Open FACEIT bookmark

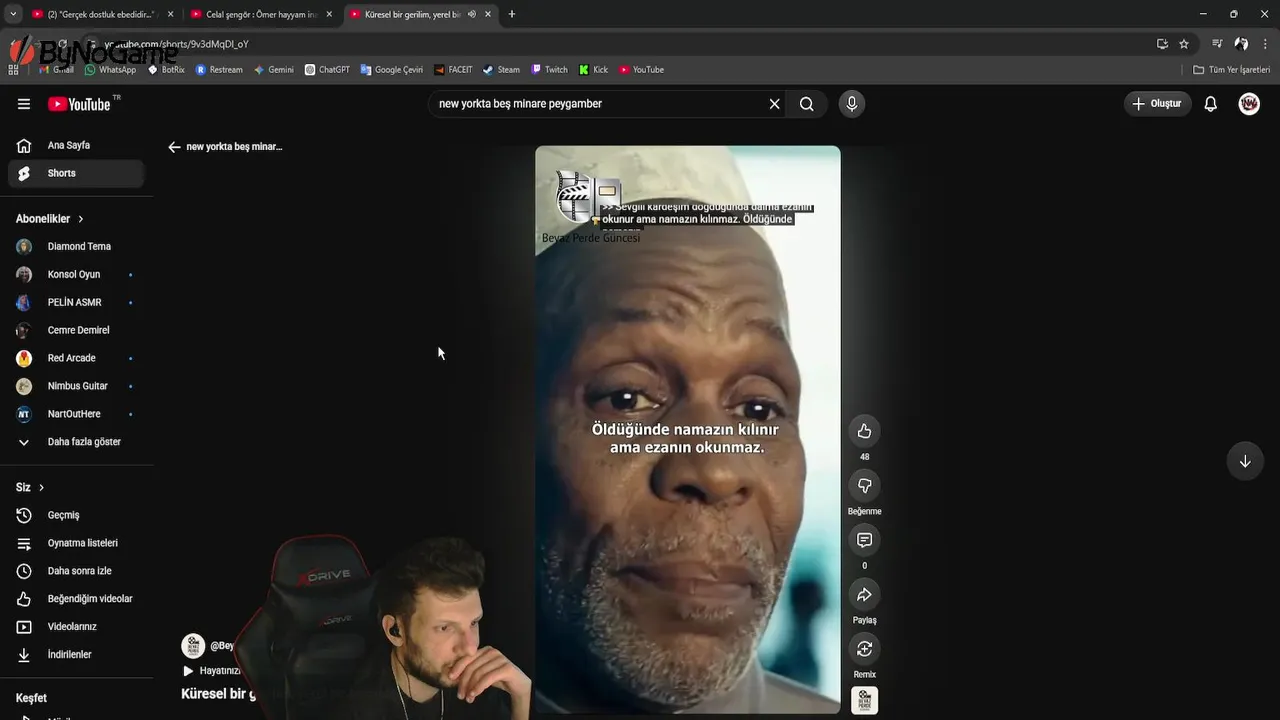[453, 70]
